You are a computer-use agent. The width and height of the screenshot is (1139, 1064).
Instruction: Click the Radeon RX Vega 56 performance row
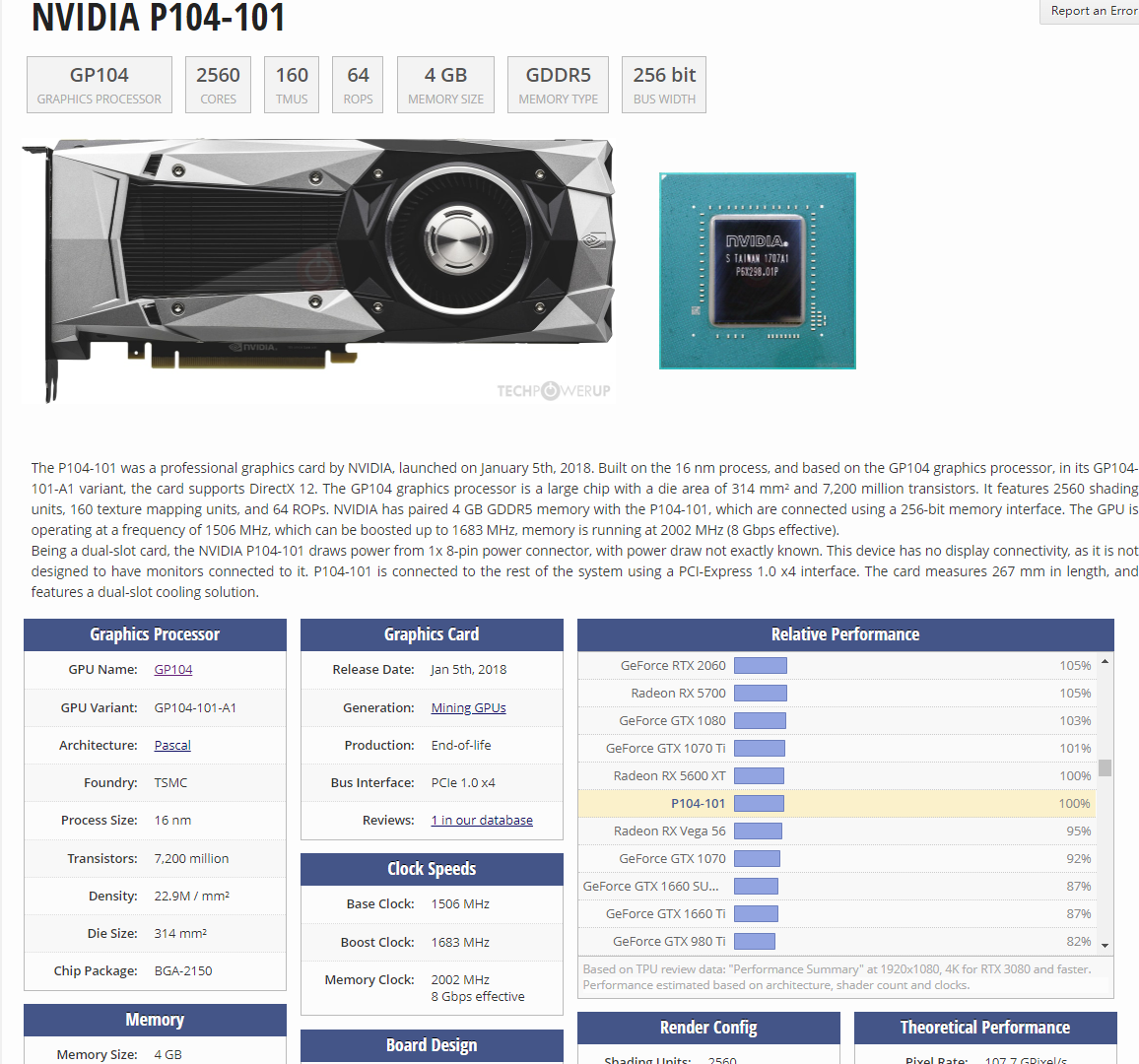(x=837, y=831)
